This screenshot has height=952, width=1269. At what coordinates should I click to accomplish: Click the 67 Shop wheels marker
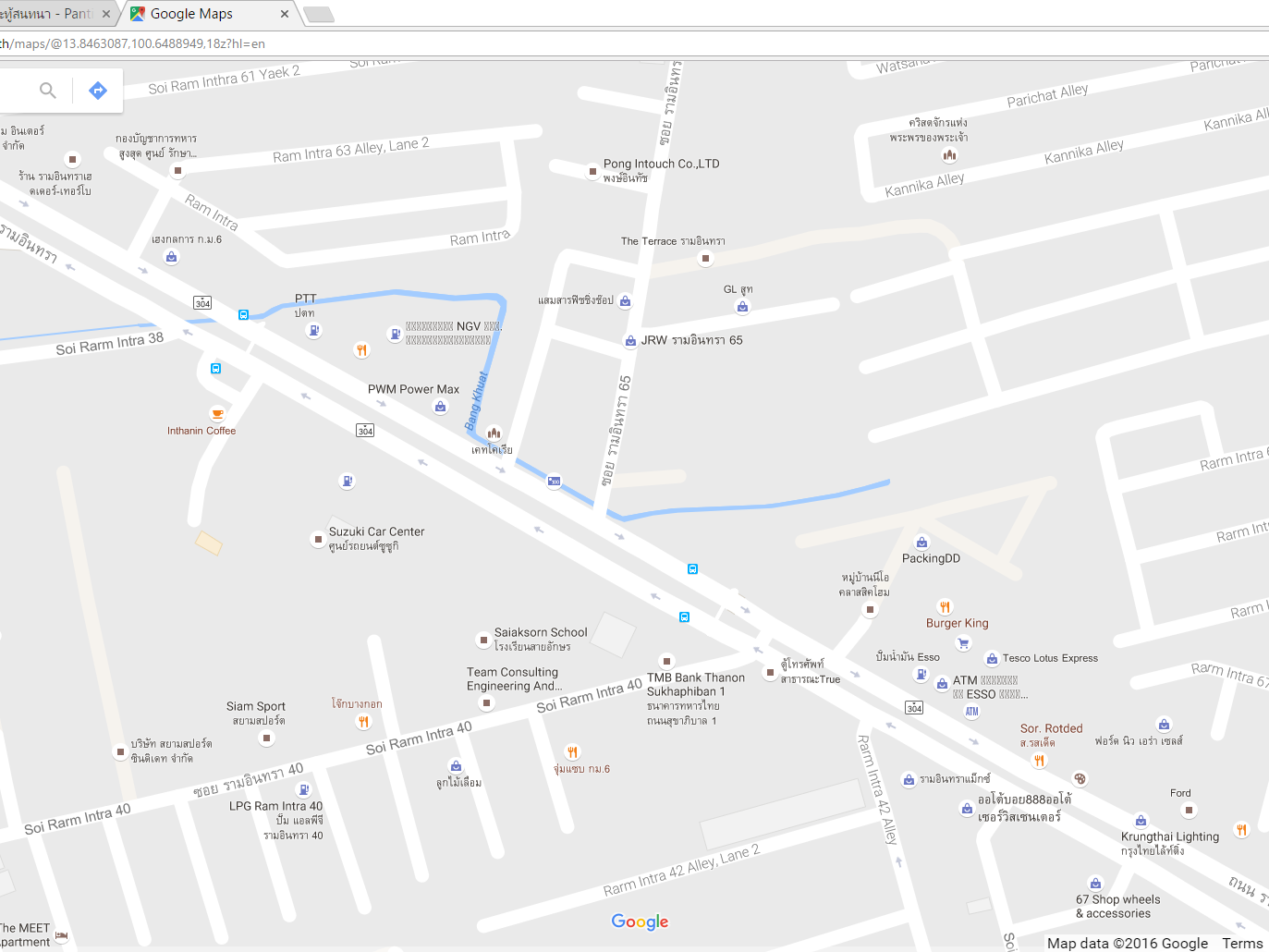tap(1095, 884)
